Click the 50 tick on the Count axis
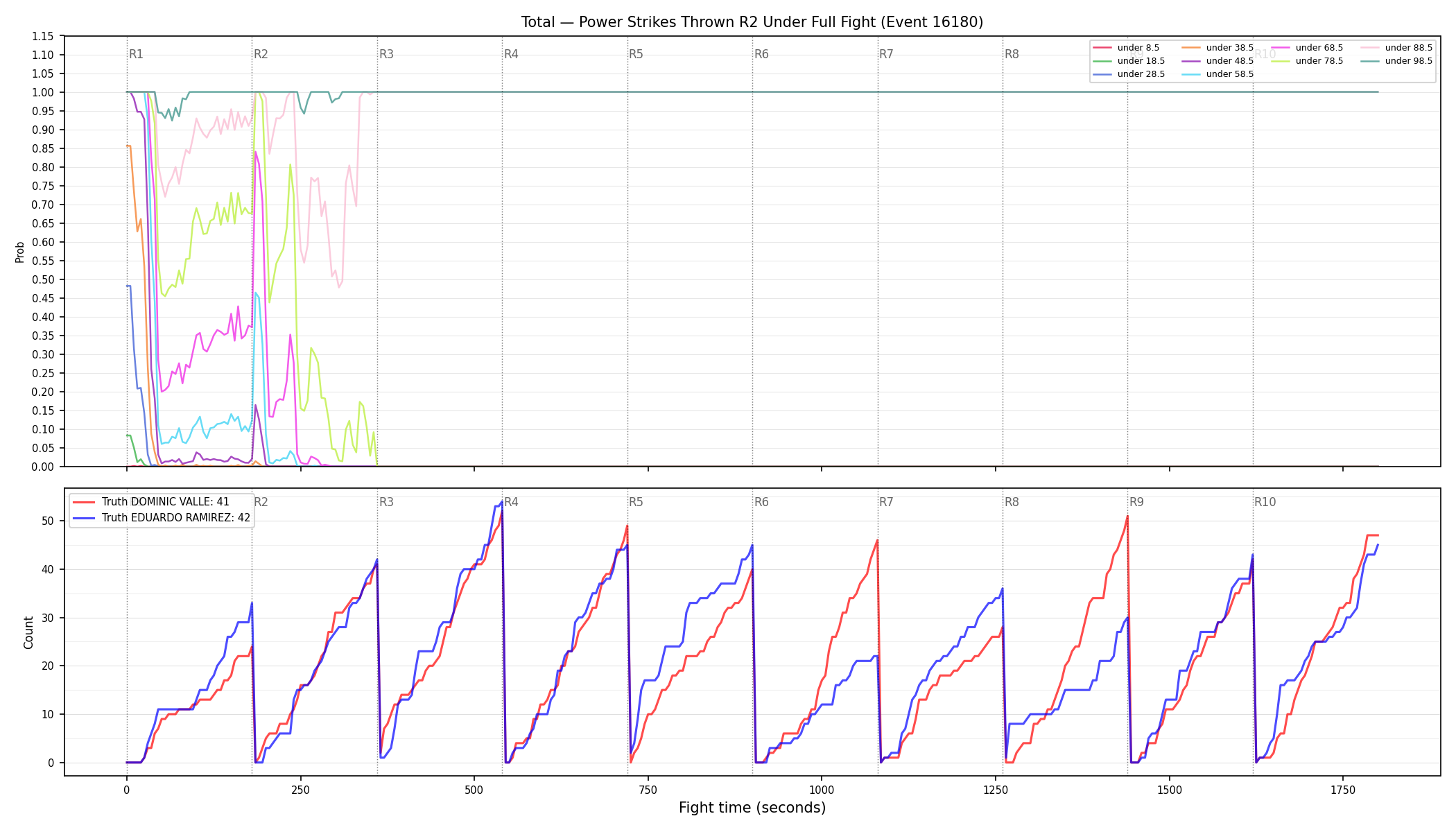 (48, 521)
